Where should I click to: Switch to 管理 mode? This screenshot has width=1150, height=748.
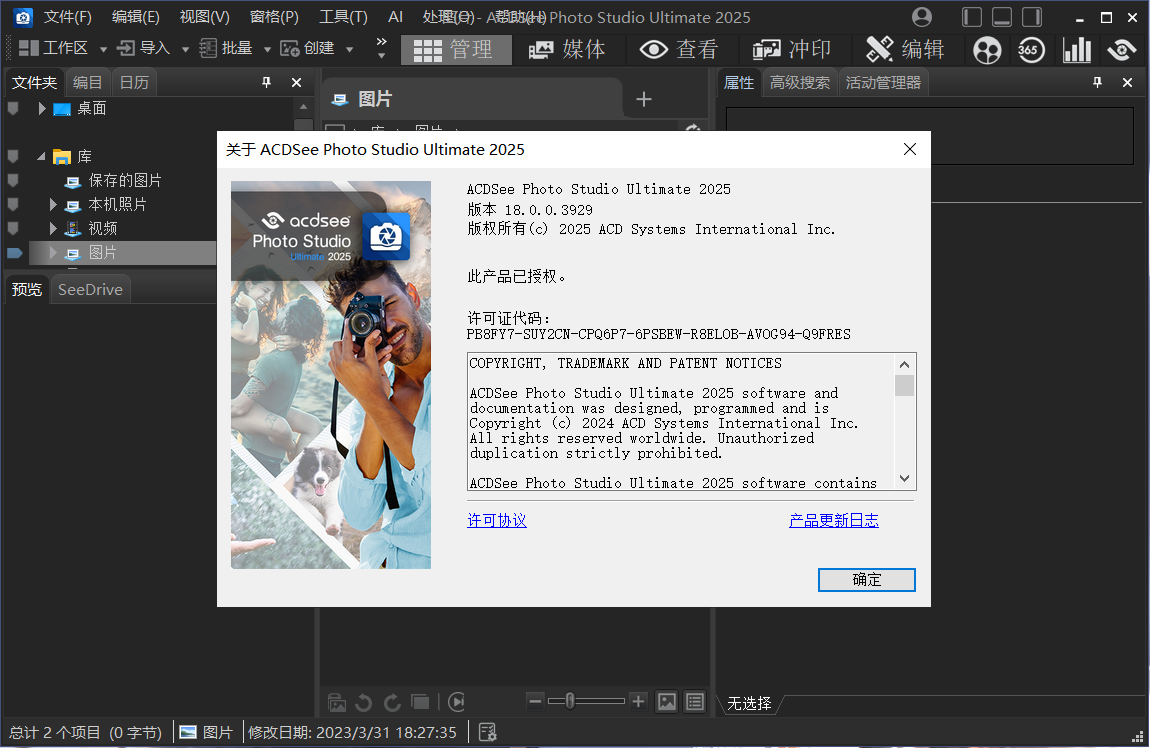[455, 50]
